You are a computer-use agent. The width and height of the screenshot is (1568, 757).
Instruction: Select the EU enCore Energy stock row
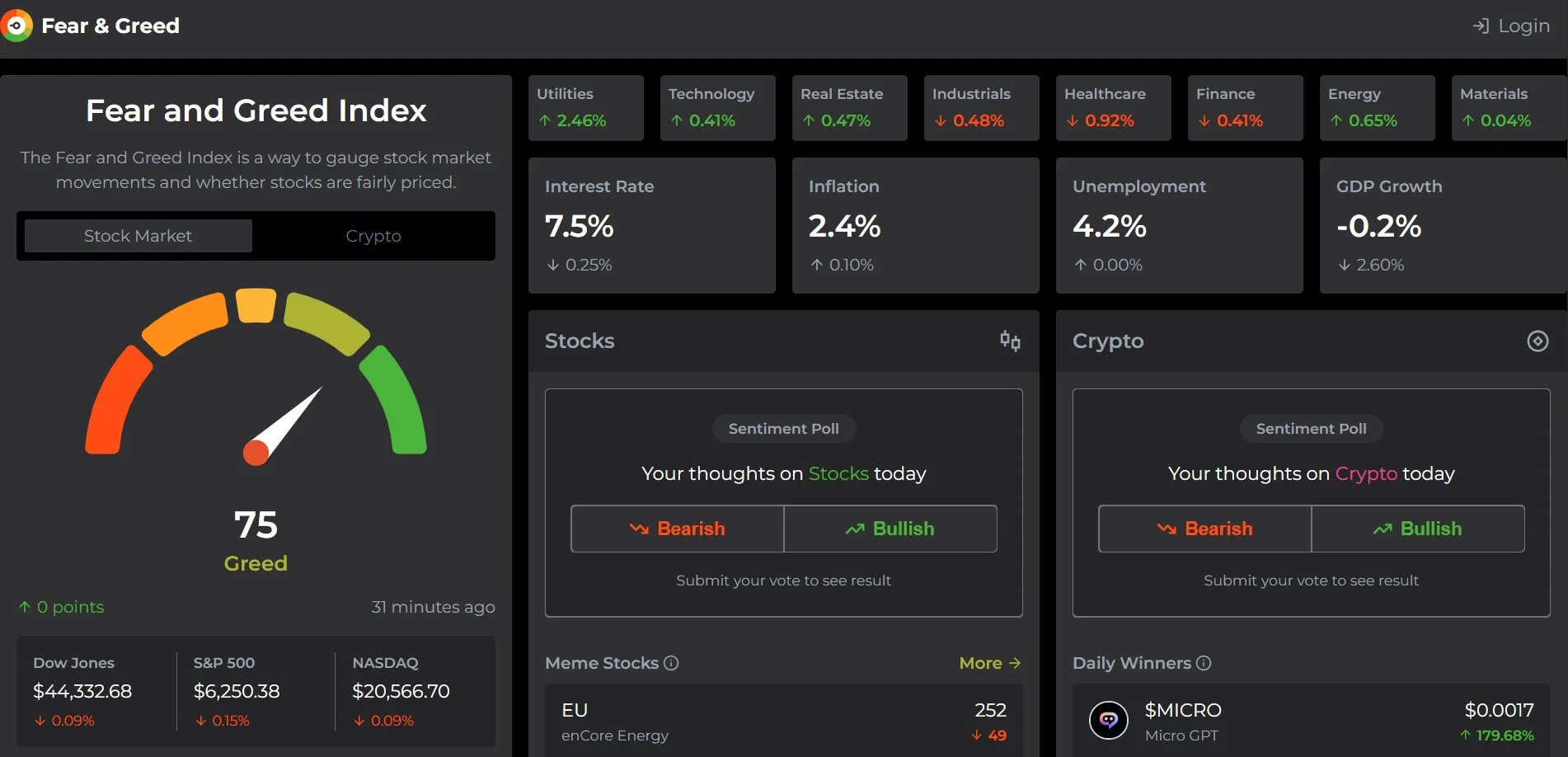783,722
